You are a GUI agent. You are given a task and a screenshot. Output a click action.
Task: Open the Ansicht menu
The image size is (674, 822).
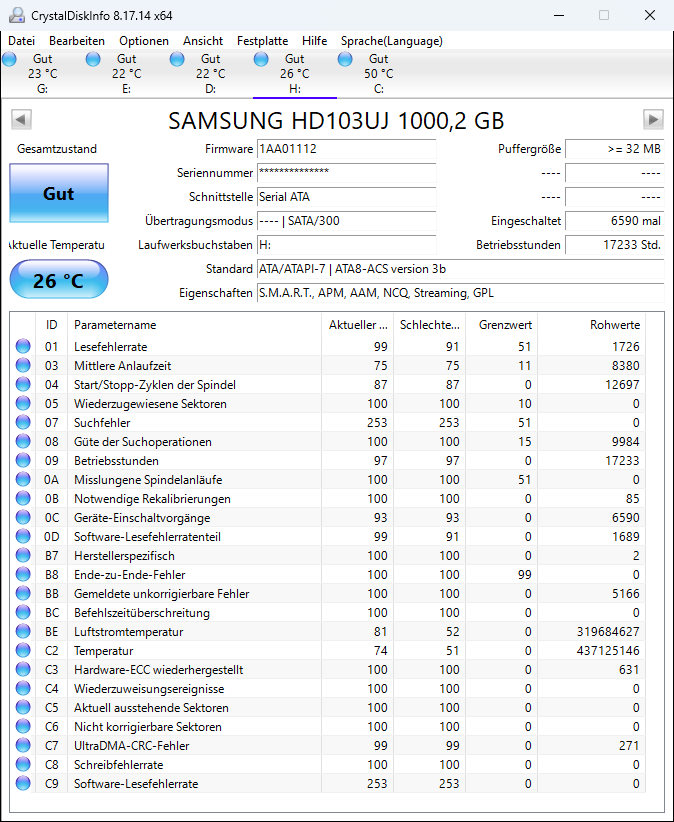203,41
